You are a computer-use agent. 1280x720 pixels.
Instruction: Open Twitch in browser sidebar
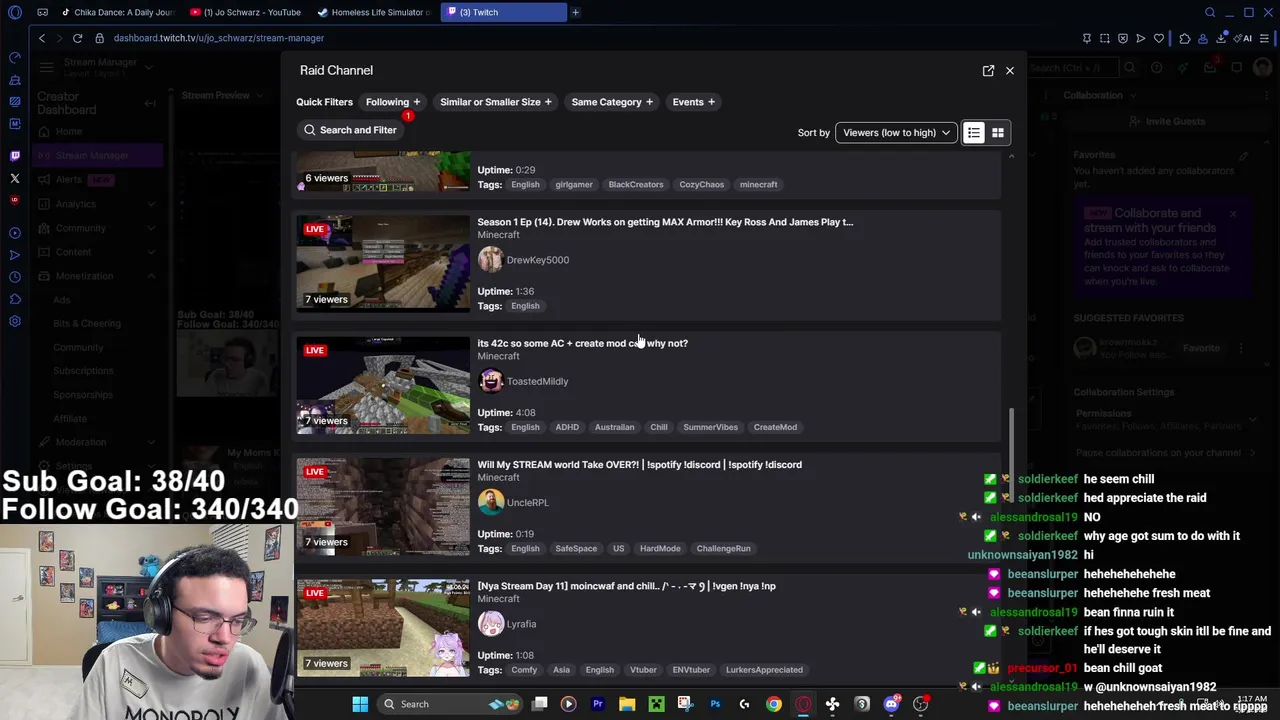click(14, 155)
